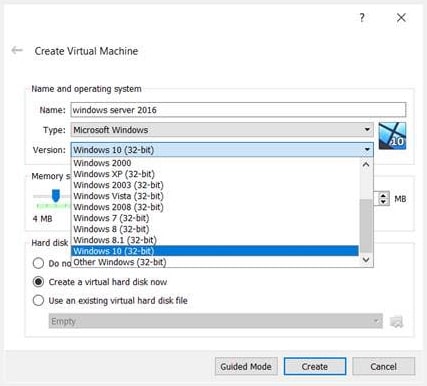Pick Other Windows (32-bit) in version list
Screen dimensions: 427x386
tap(120, 262)
